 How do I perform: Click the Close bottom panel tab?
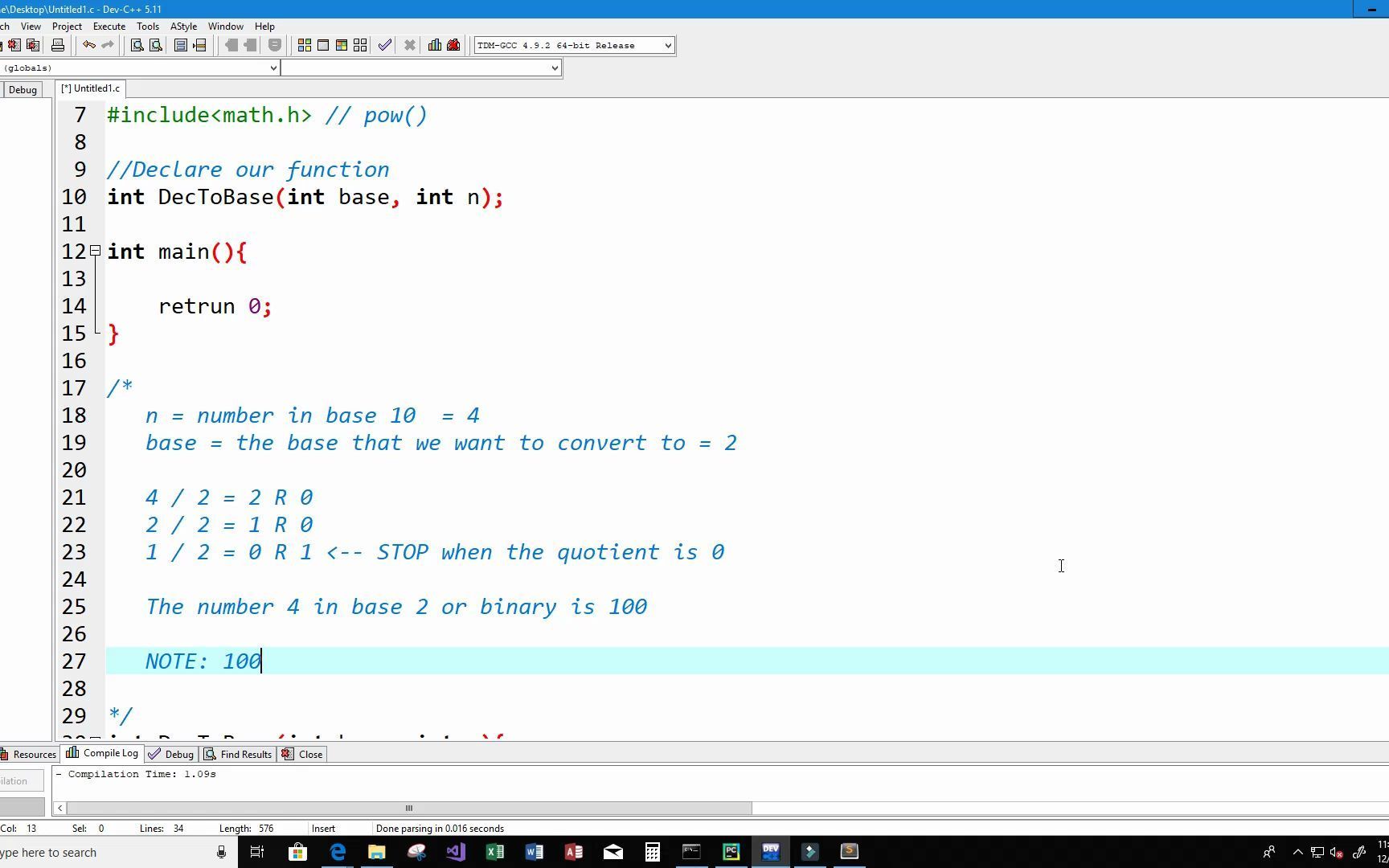click(303, 755)
